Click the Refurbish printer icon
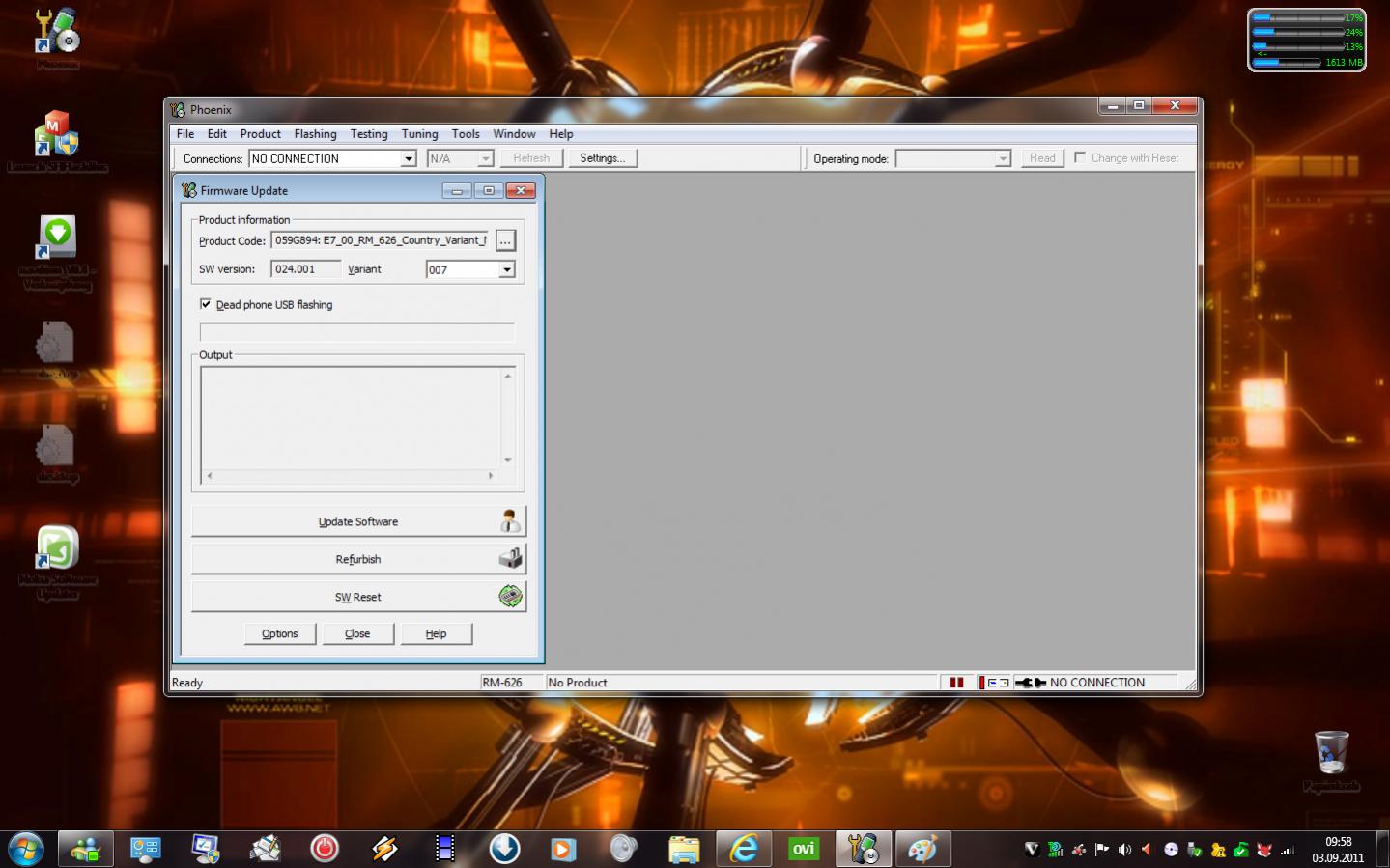 pyautogui.click(x=510, y=558)
